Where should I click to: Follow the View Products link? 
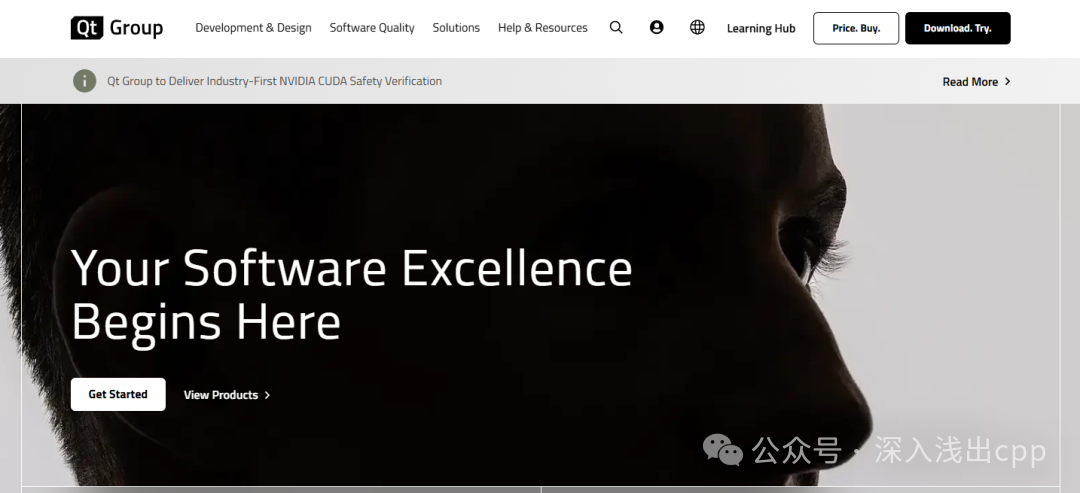tap(221, 395)
